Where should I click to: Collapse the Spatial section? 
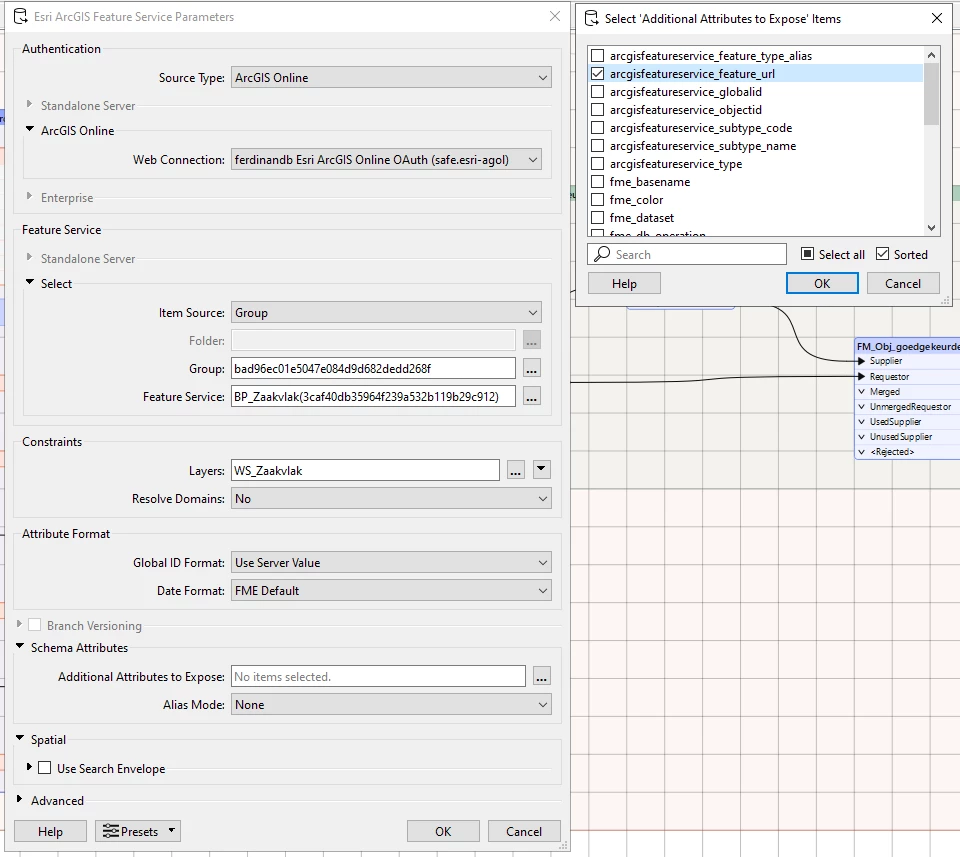pos(20,738)
